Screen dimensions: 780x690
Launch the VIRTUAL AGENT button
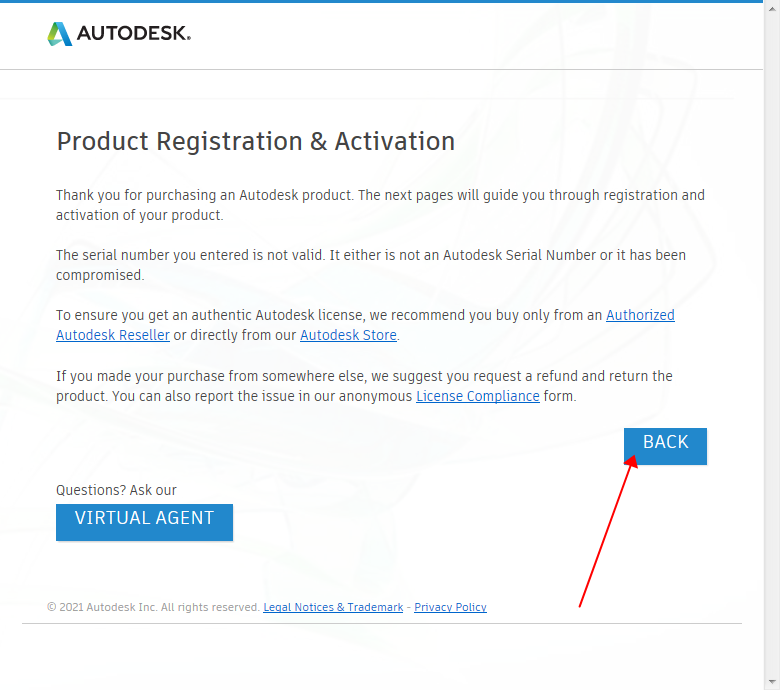(x=144, y=519)
